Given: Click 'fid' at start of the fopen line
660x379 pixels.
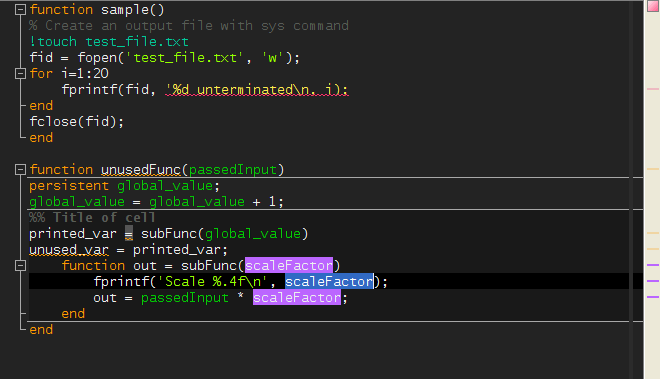Looking at the screenshot, I should (x=41, y=58).
